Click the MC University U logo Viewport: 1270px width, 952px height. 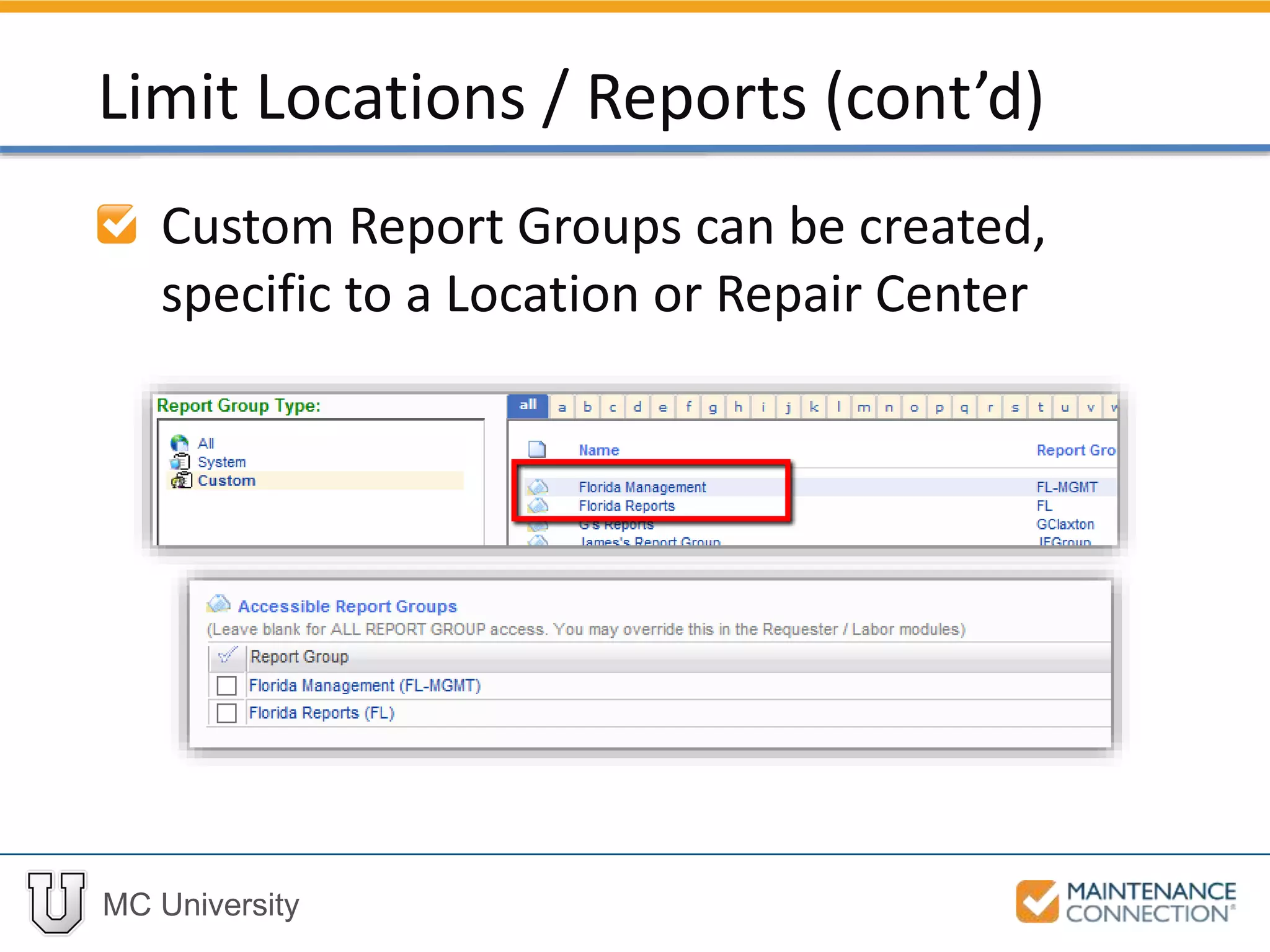tap(56, 903)
